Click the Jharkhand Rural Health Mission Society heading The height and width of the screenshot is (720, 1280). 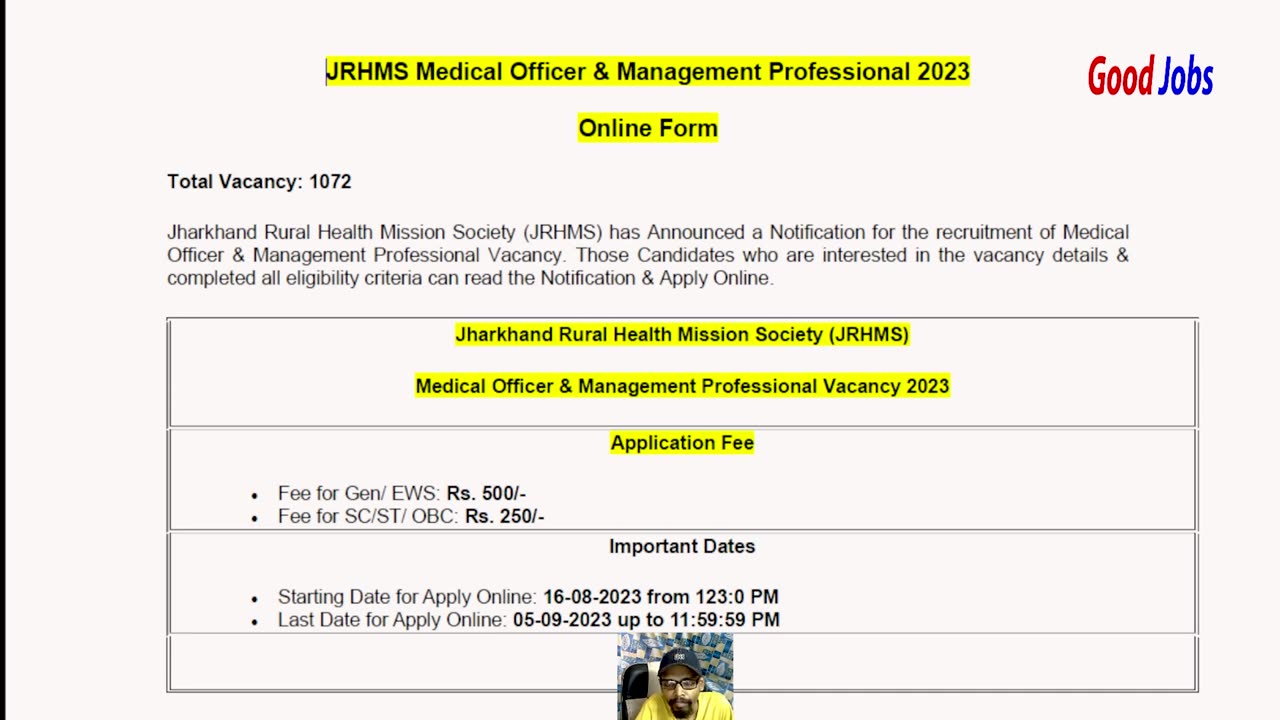click(682, 335)
